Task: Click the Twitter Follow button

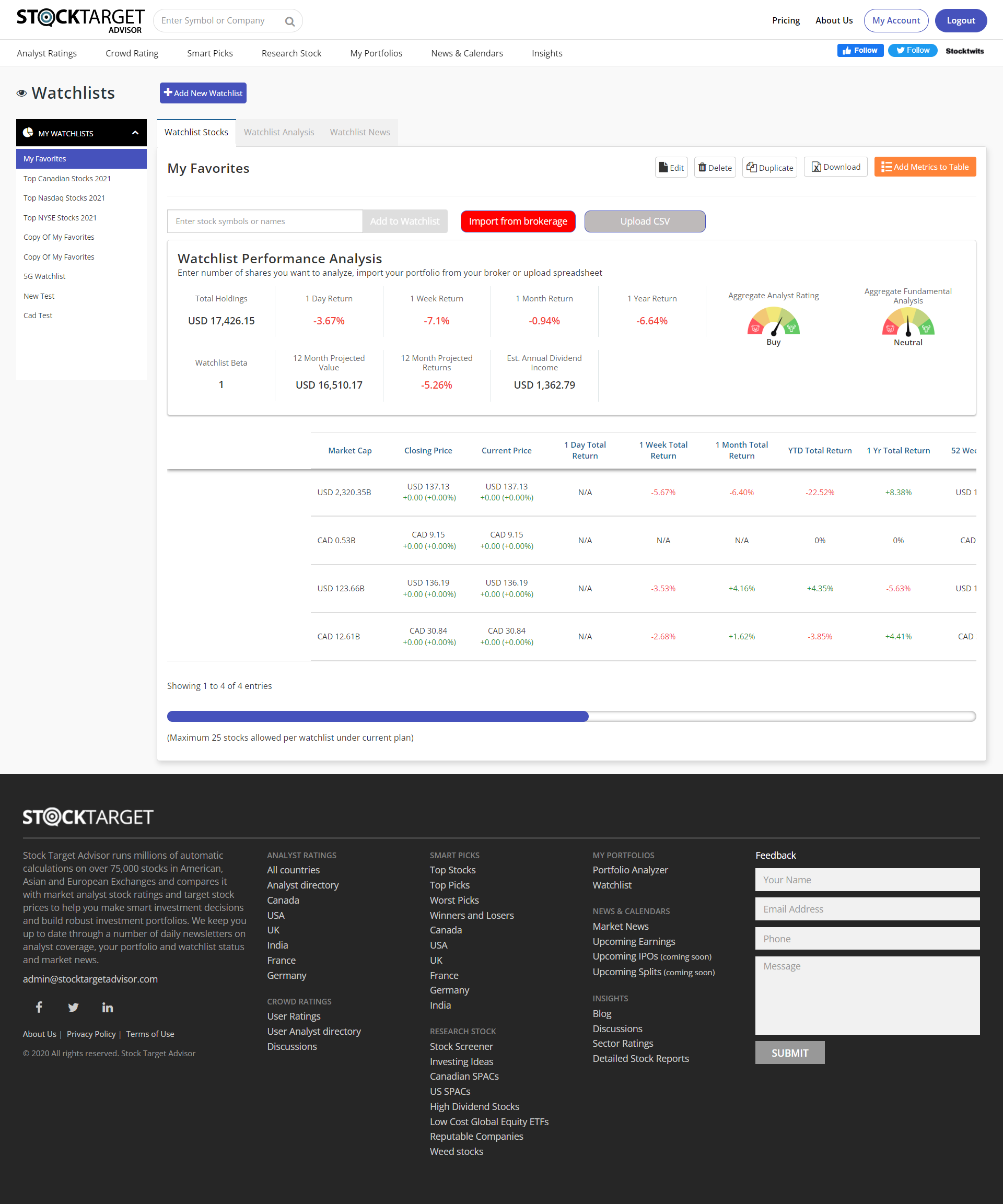Action: coord(913,51)
